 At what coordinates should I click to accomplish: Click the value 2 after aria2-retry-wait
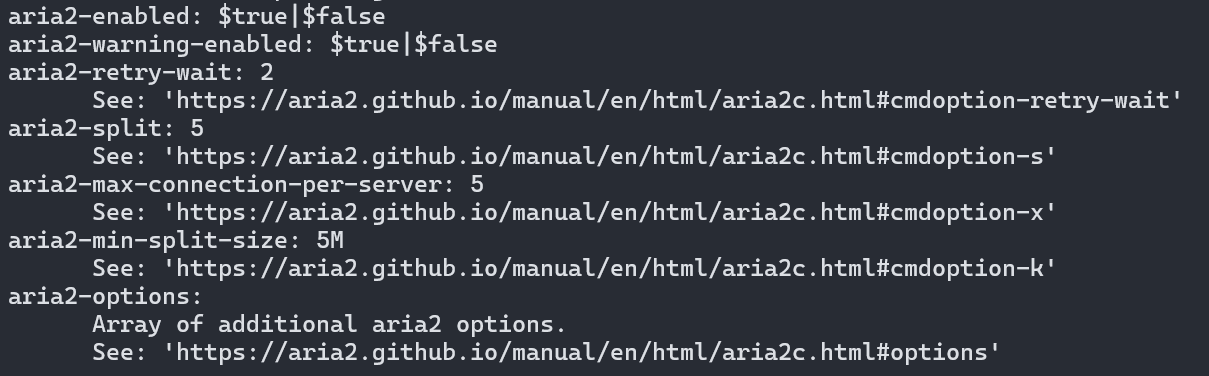(x=267, y=72)
